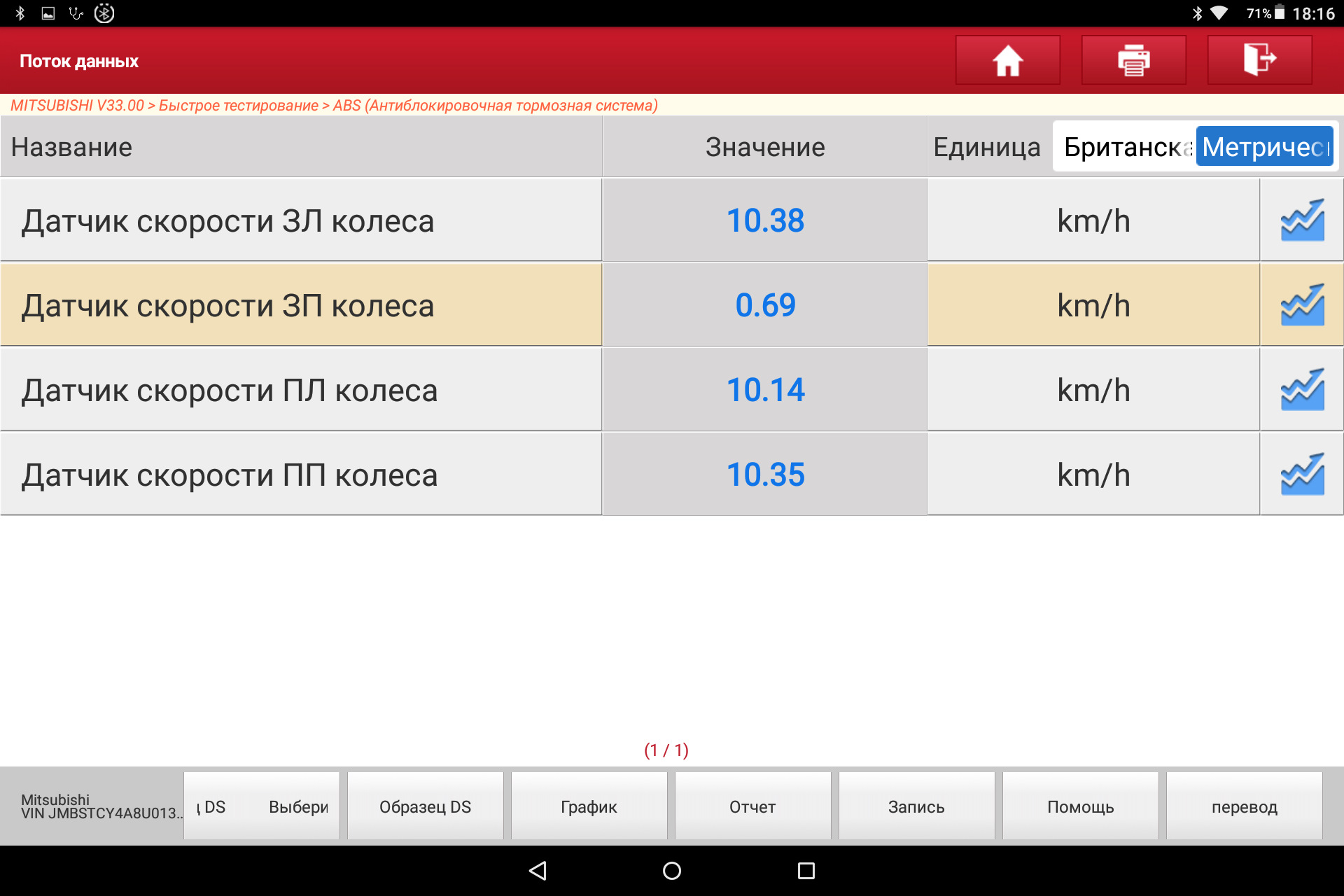Open graph for front left wheel speed sensor

pos(1302,390)
